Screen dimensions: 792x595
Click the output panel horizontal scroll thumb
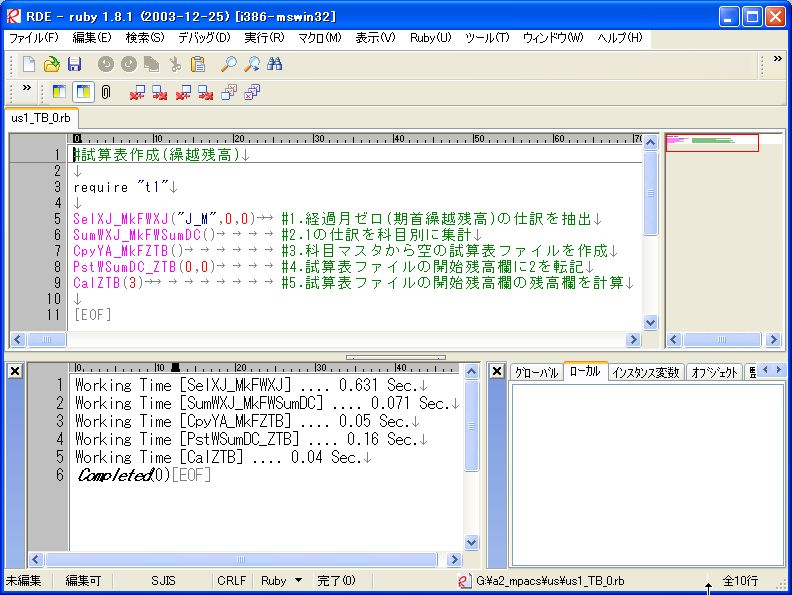[x=241, y=559]
